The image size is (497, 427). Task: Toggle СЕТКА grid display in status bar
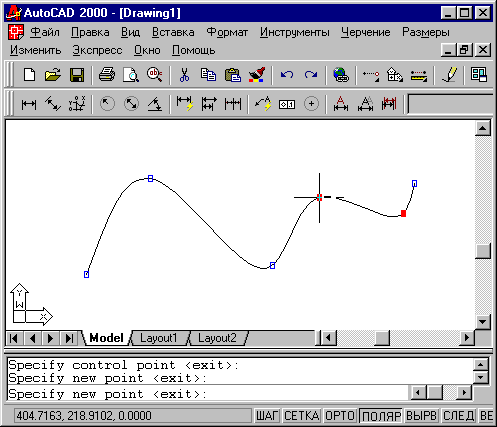[x=302, y=416]
